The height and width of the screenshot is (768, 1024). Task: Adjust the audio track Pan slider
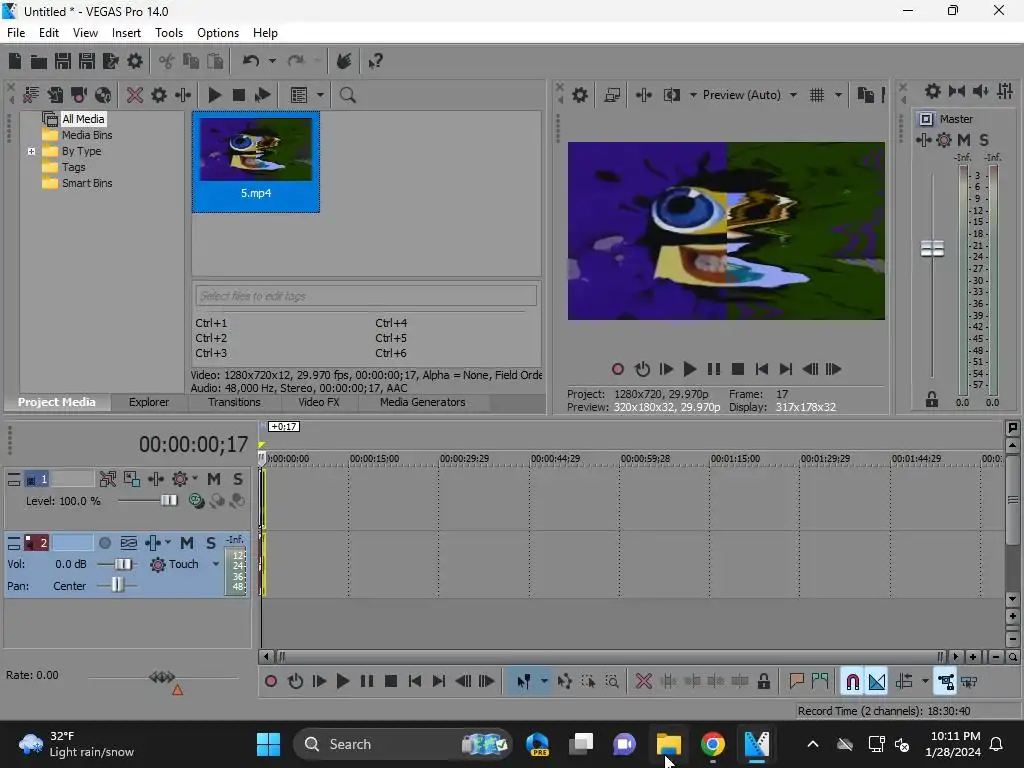[117, 585]
